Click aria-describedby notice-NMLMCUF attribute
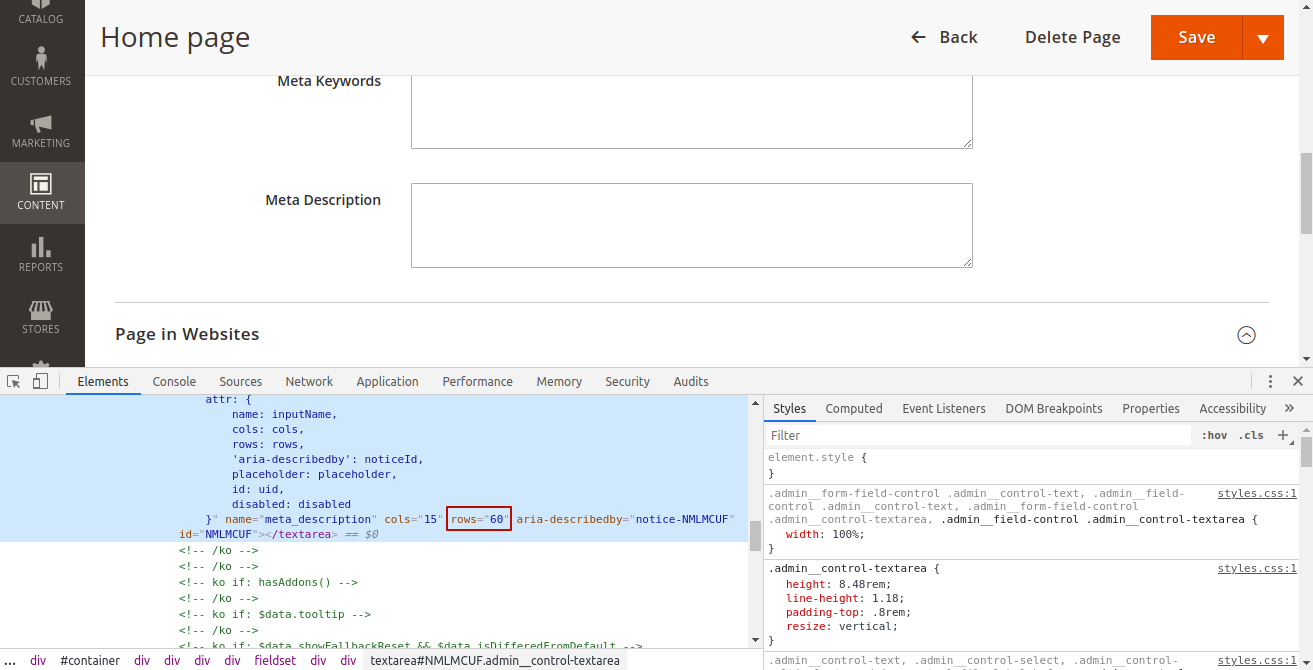Image resolution: width=1313 pixels, height=670 pixels. (625, 519)
